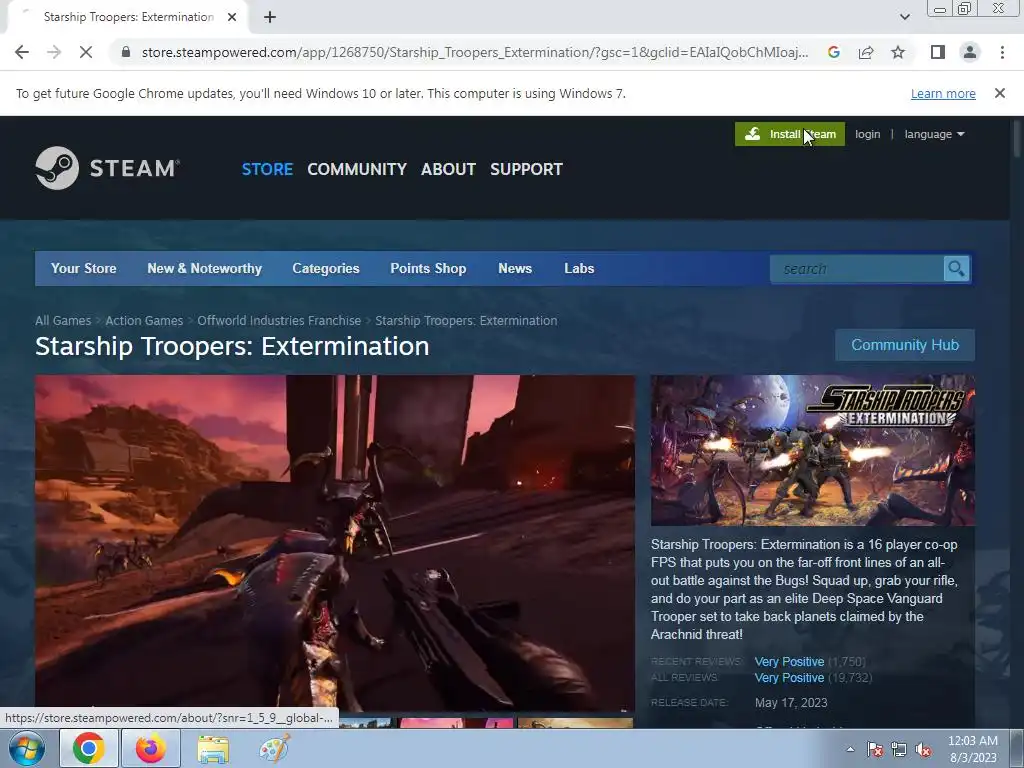Open the SUPPORT page
Viewport: 1024px width, 768px height.
[526, 169]
